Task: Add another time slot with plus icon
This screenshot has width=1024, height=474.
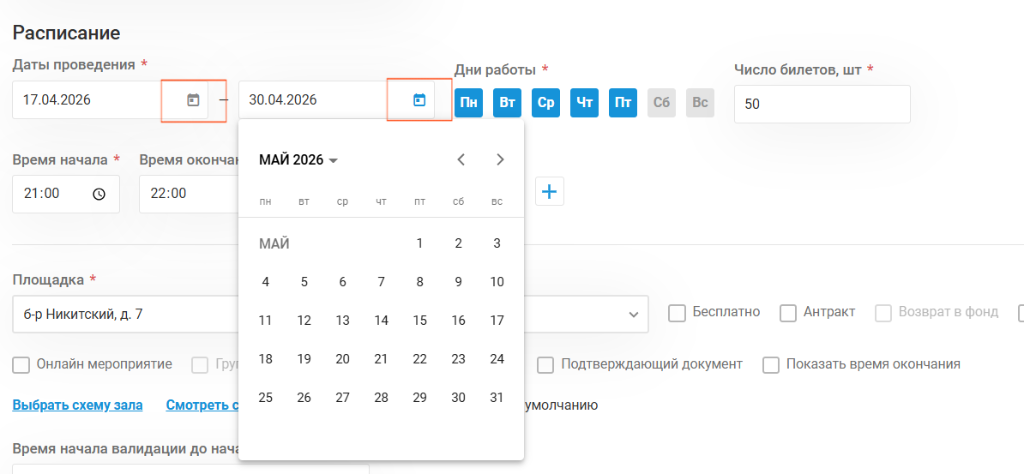Action: pyautogui.click(x=550, y=192)
